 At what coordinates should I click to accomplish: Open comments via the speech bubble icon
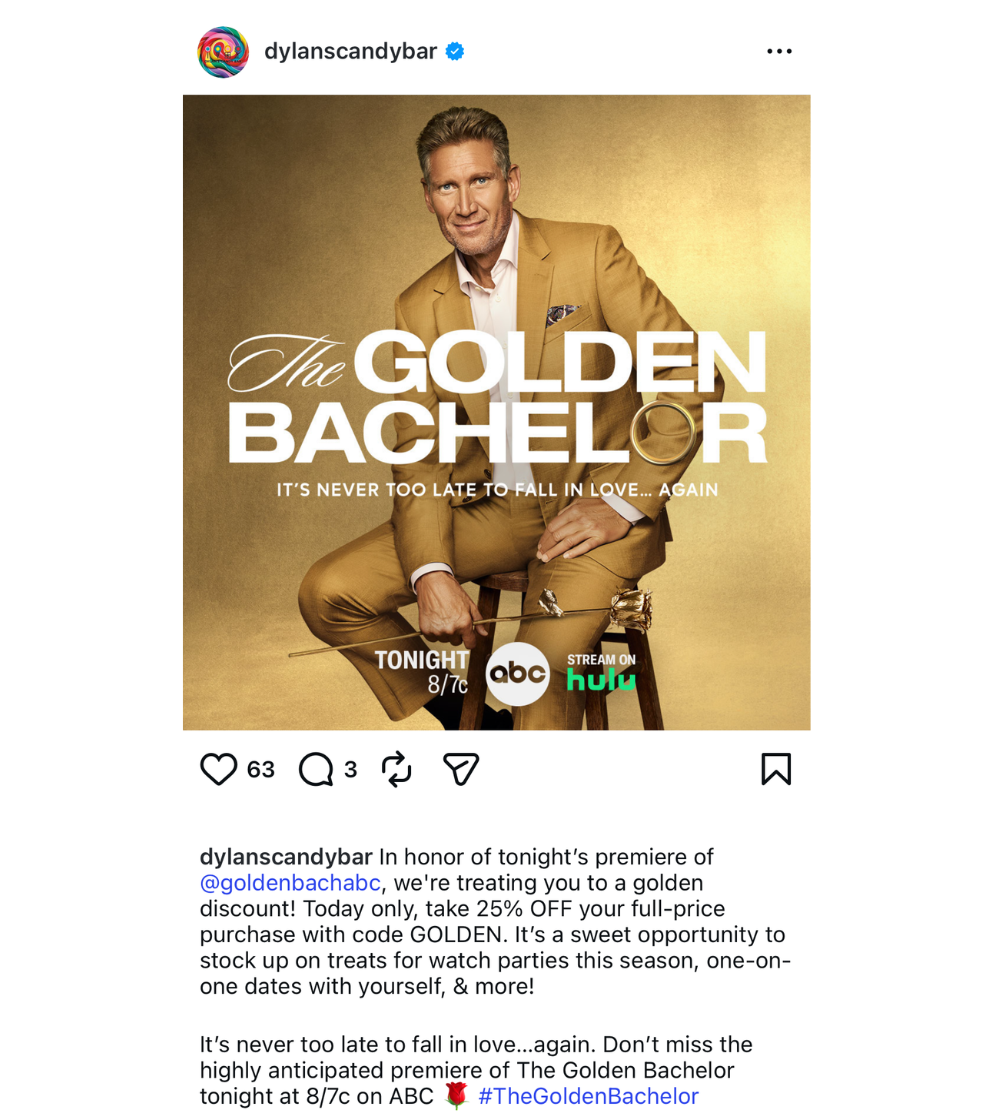pos(316,769)
